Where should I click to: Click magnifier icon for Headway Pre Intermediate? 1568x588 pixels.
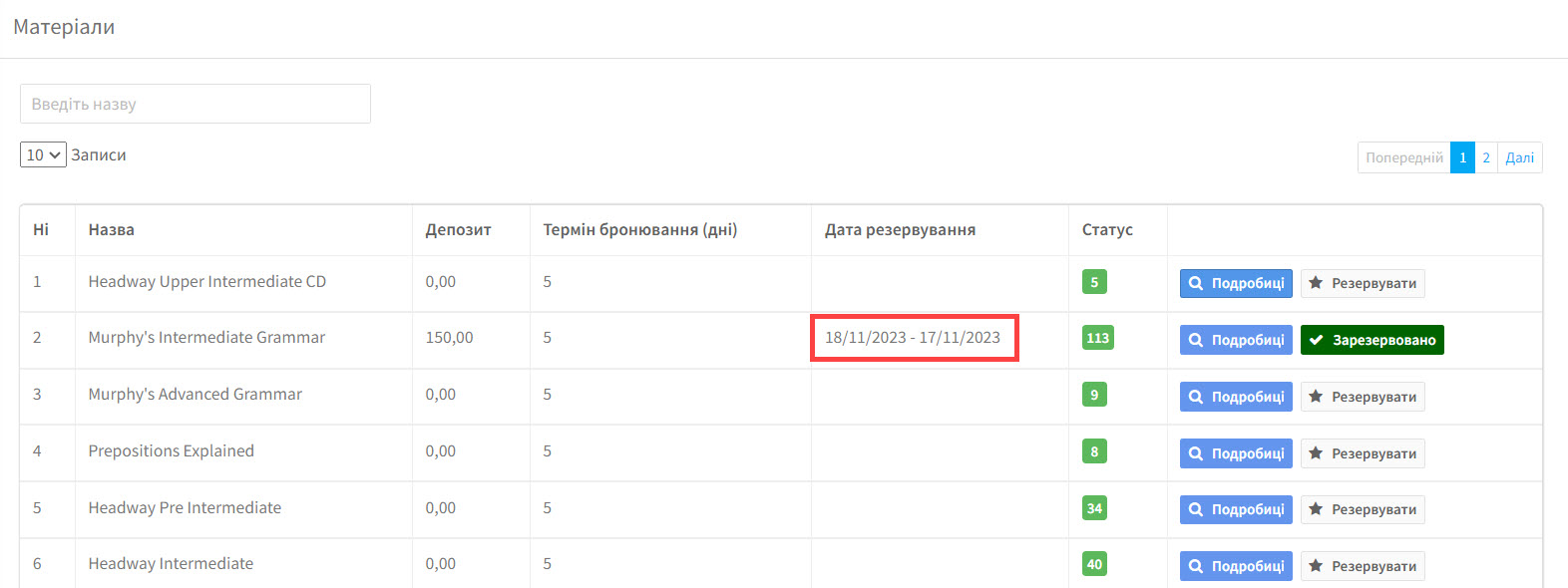tap(1196, 509)
